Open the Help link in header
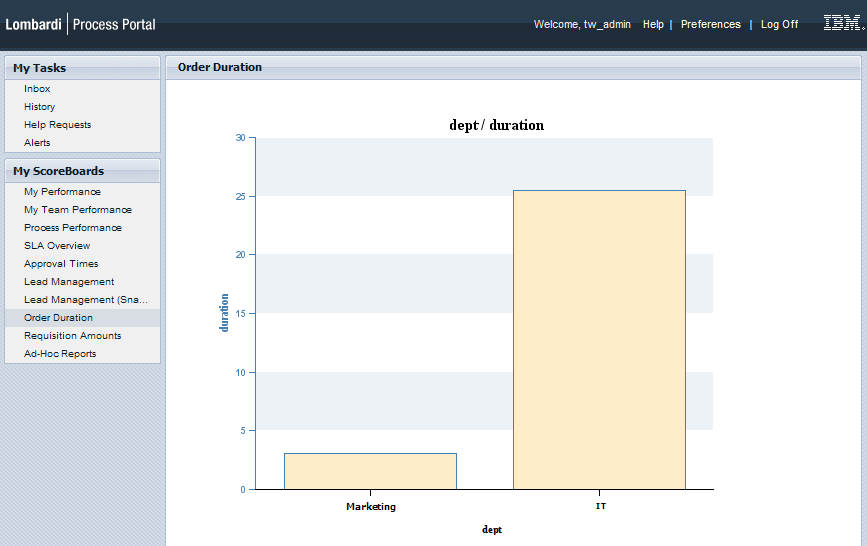 [x=653, y=24]
